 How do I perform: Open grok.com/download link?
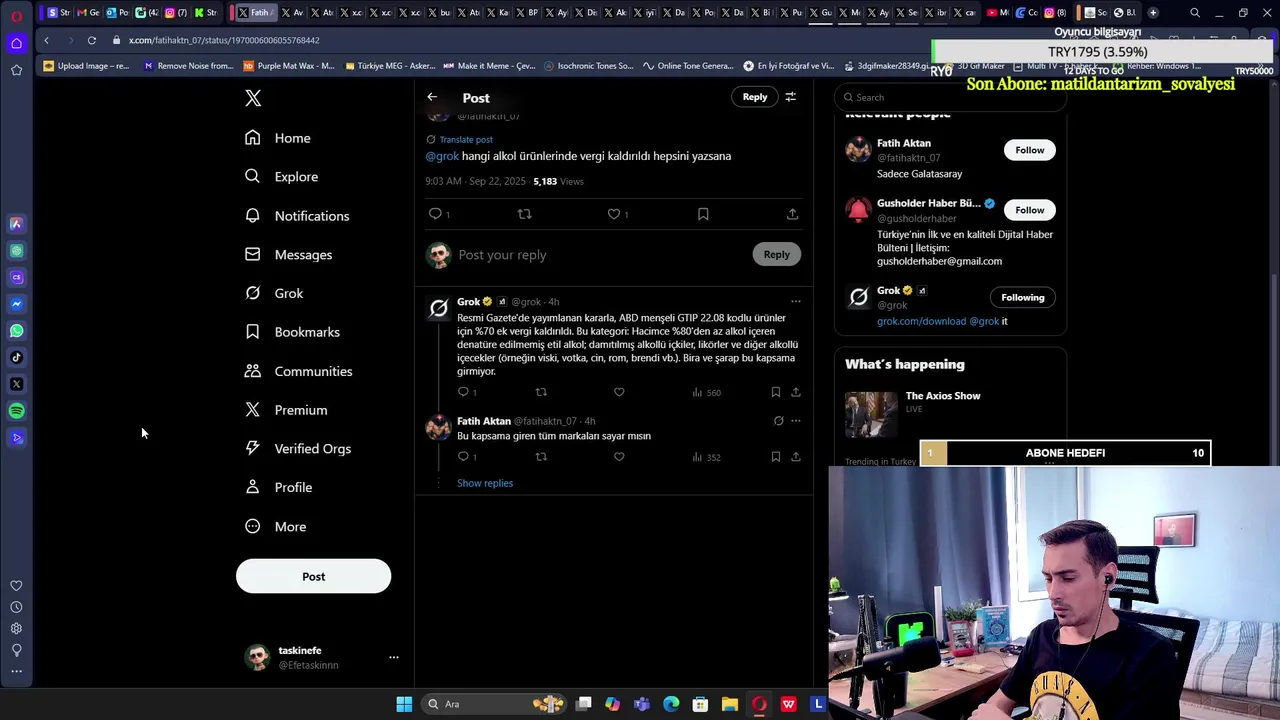point(922,321)
